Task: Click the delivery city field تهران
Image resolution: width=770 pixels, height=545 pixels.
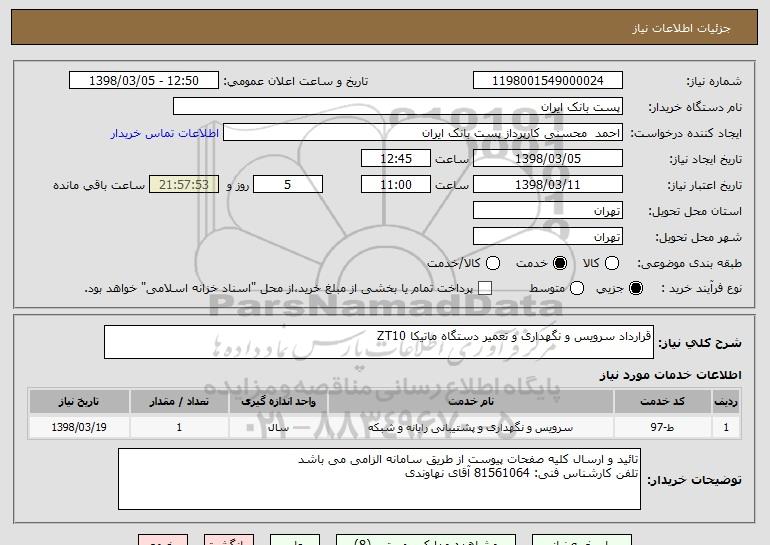Action: pyautogui.click(x=548, y=237)
